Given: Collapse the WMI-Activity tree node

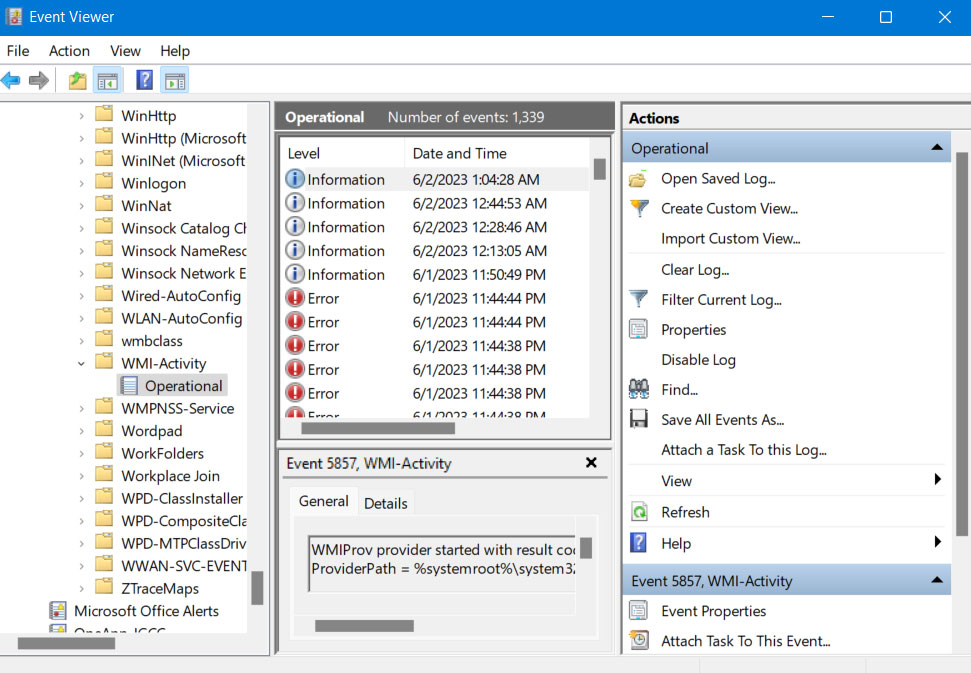Looking at the screenshot, I should click(x=81, y=363).
